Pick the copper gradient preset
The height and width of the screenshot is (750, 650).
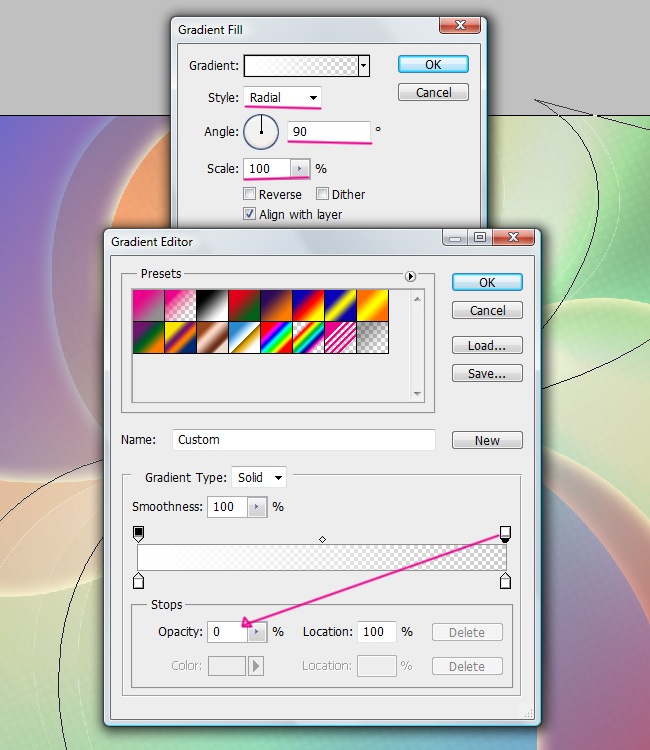[x=212, y=336]
